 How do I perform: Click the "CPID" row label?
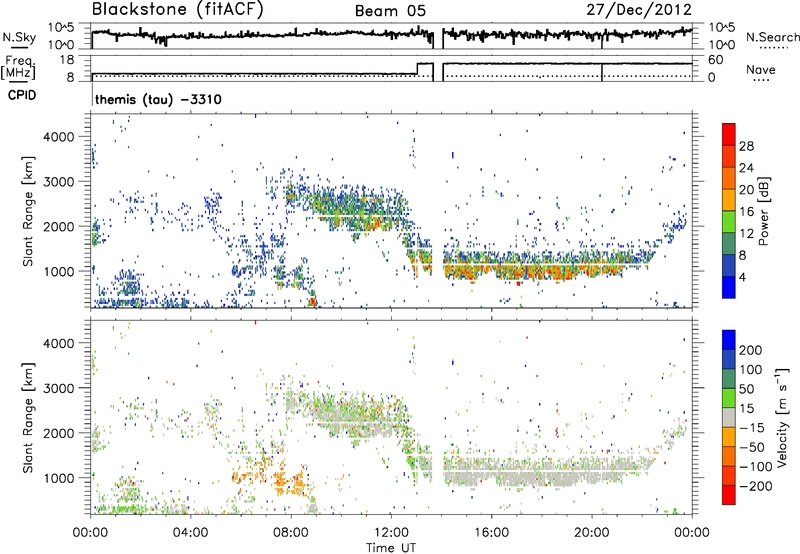22,95
